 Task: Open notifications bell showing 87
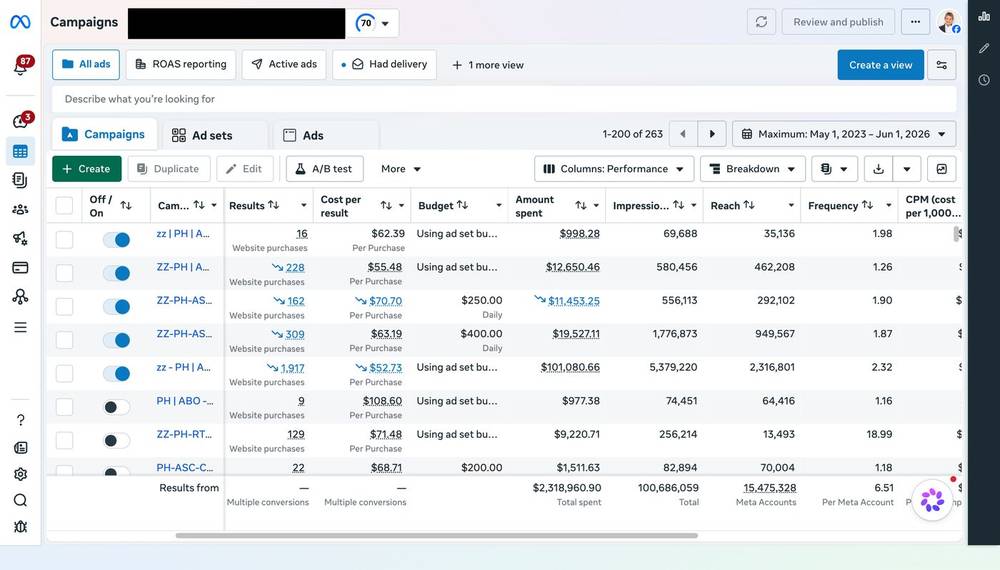(x=21, y=65)
